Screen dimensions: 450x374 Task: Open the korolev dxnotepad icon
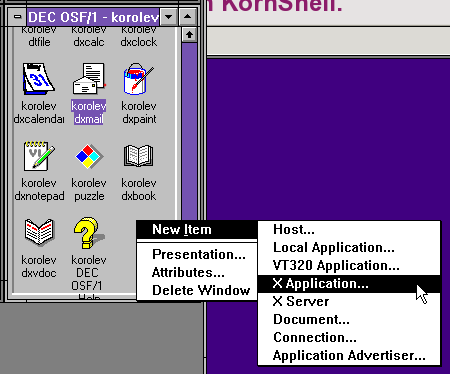[39, 156]
